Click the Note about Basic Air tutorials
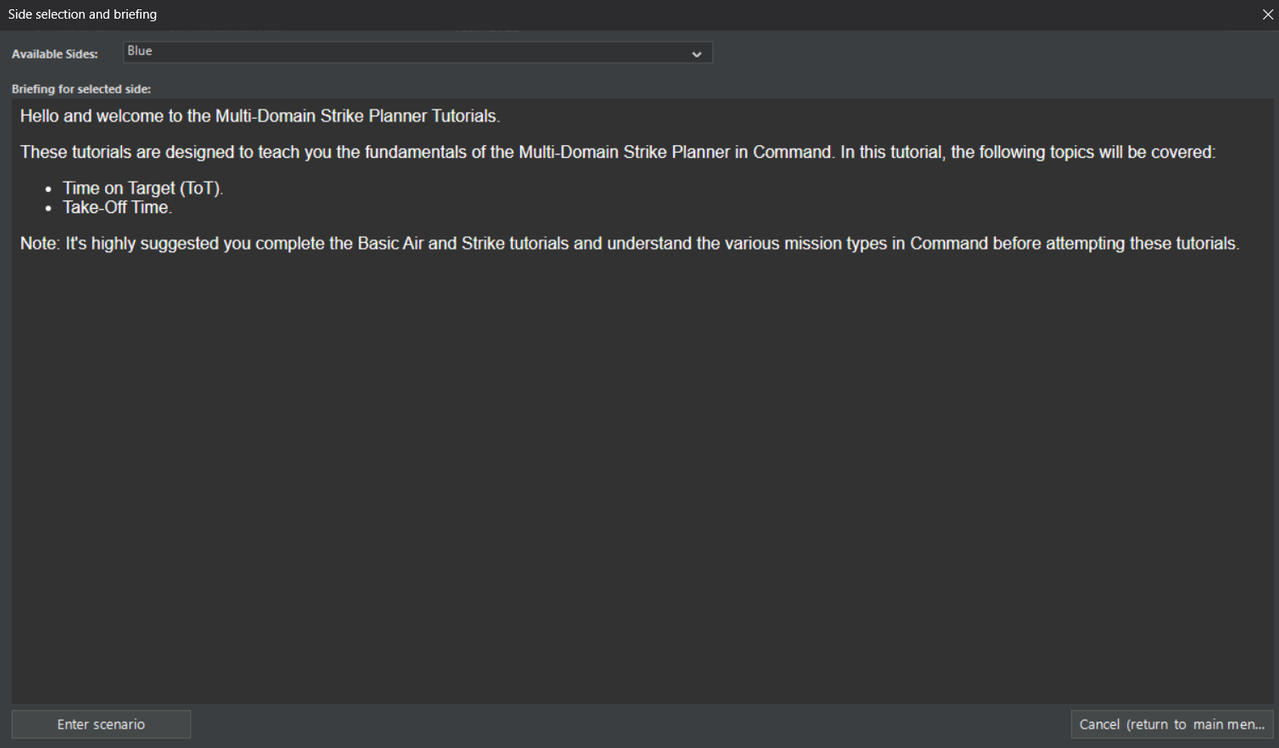The image size is (1279, 748). click(630, 243)
